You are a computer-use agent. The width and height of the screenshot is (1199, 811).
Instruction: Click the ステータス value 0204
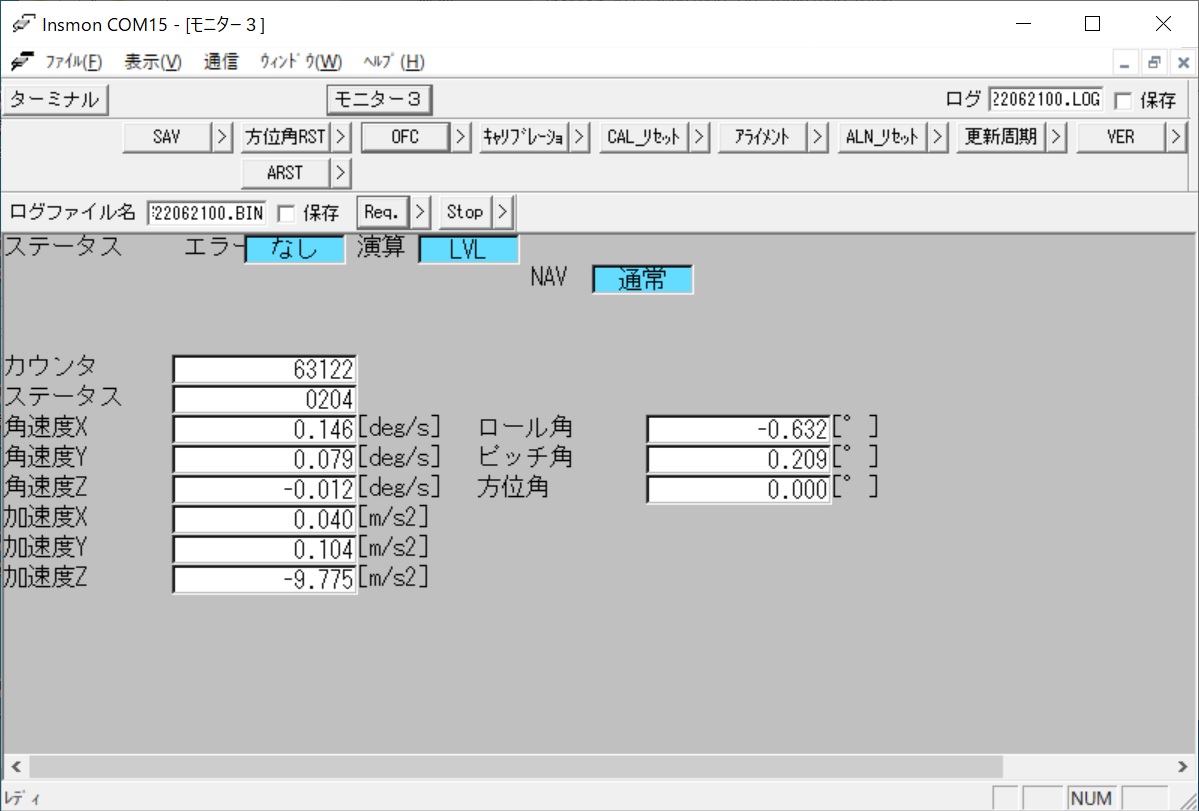265,400
